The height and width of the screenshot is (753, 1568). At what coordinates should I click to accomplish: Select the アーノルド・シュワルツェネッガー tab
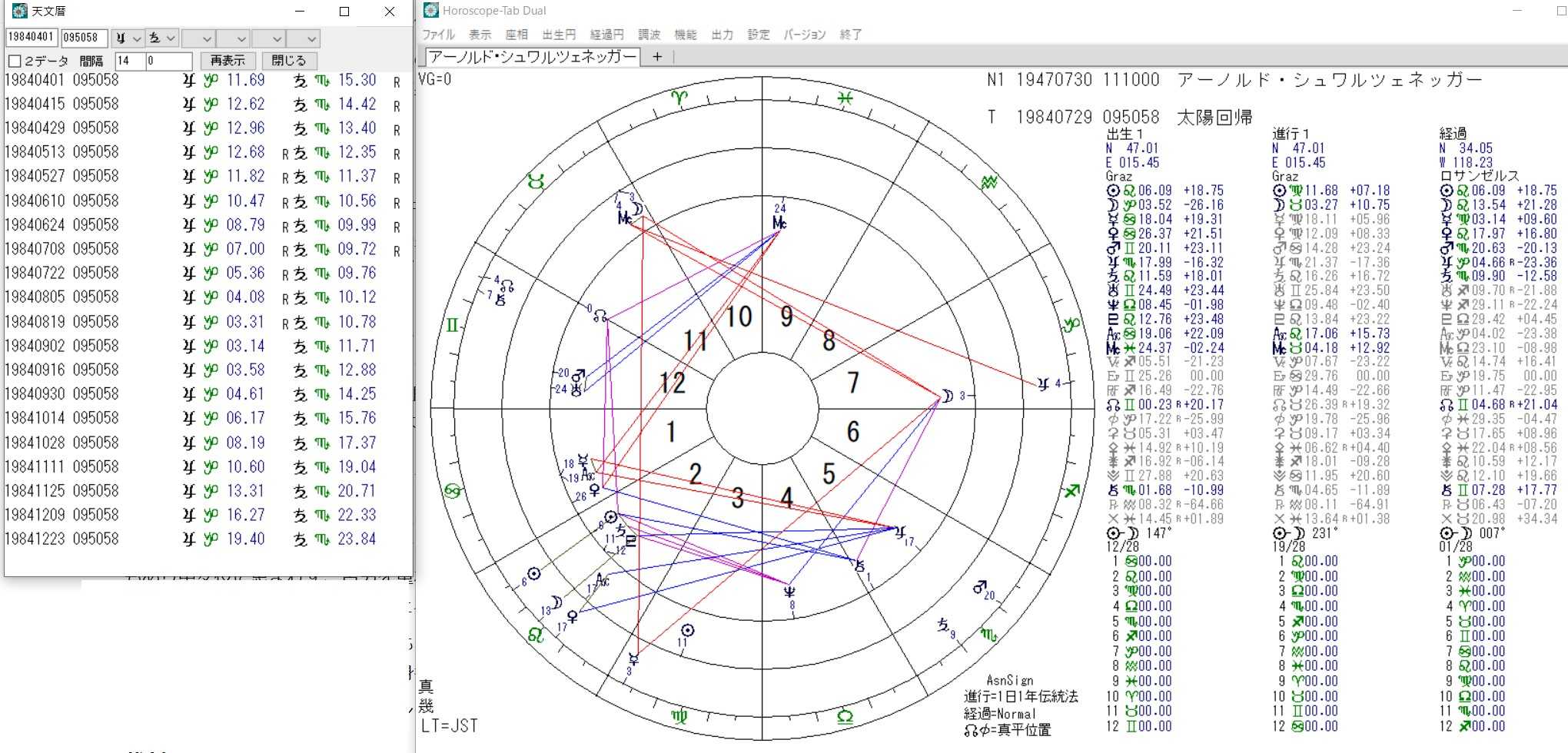533,56
